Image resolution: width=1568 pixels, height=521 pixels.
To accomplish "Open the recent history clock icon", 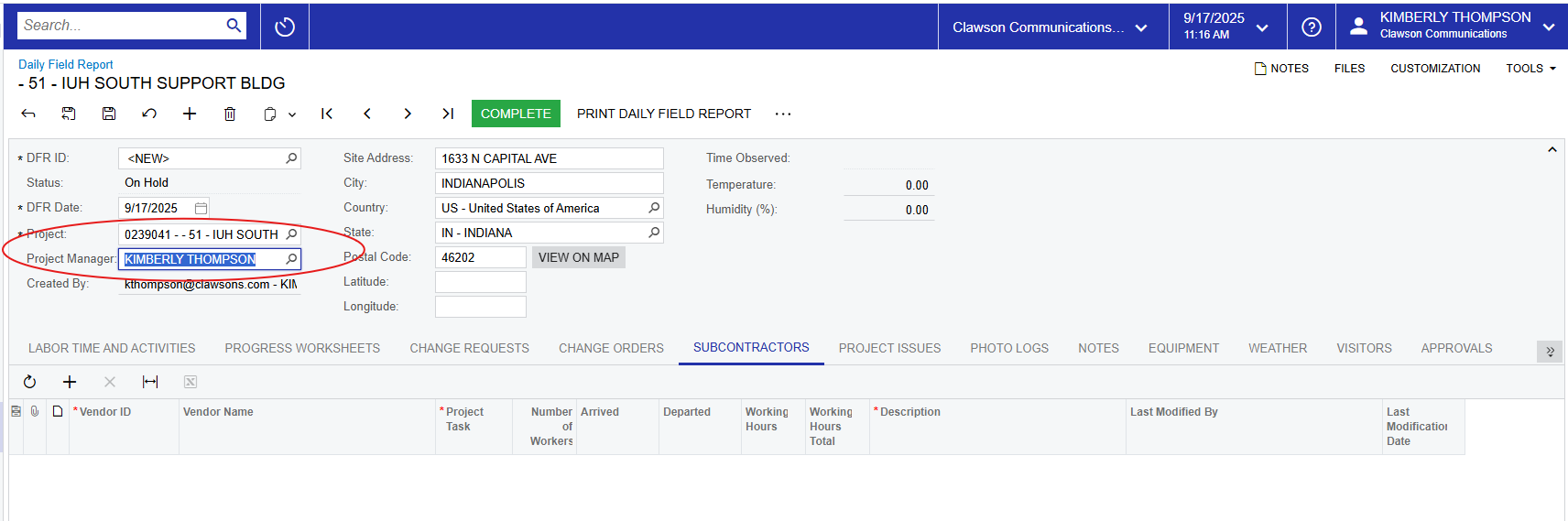I will tap(285, 27).
